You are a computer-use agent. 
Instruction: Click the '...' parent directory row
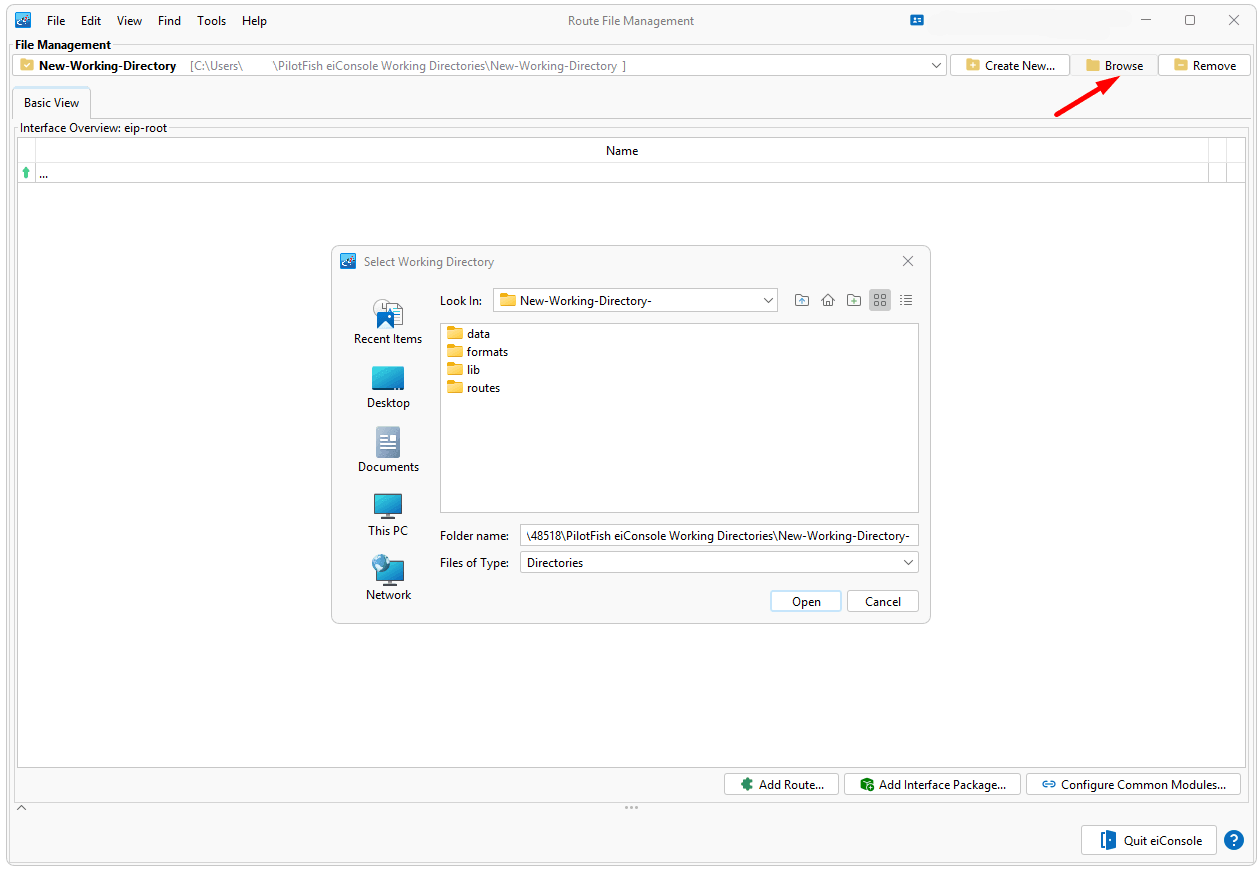[x=622, y=173]
